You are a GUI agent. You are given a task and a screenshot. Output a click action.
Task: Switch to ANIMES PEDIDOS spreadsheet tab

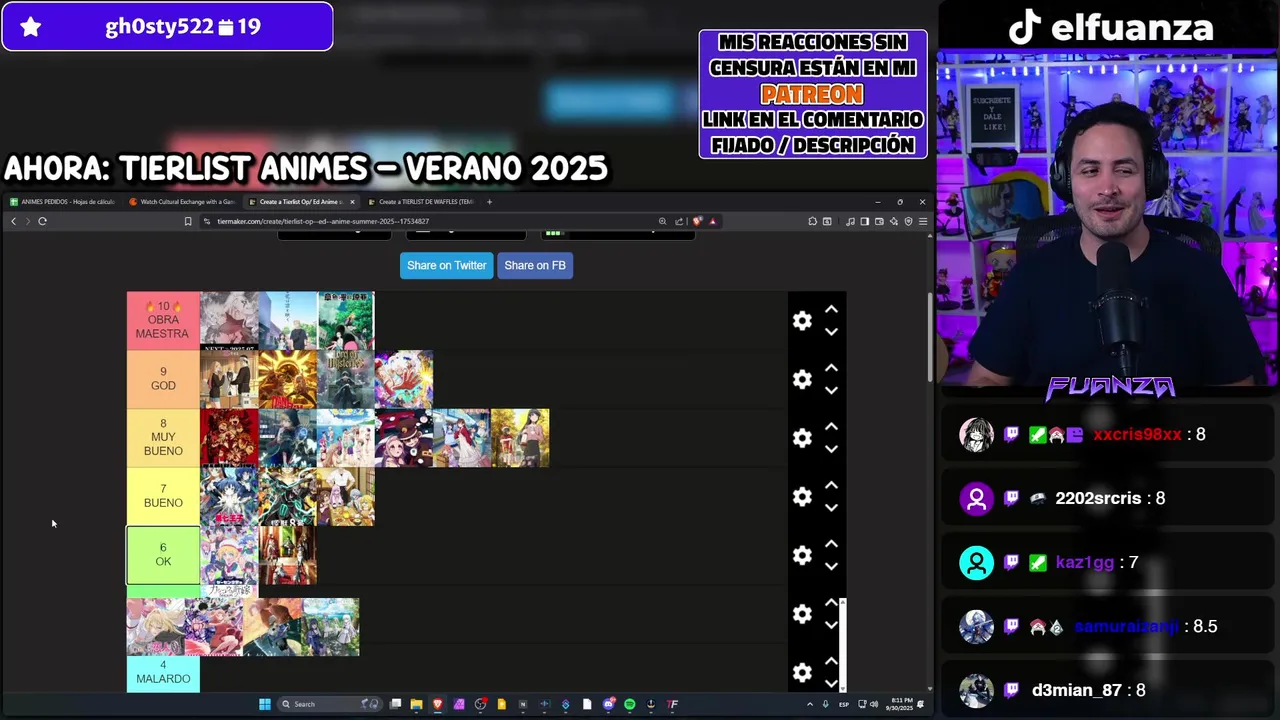(62, 202)
